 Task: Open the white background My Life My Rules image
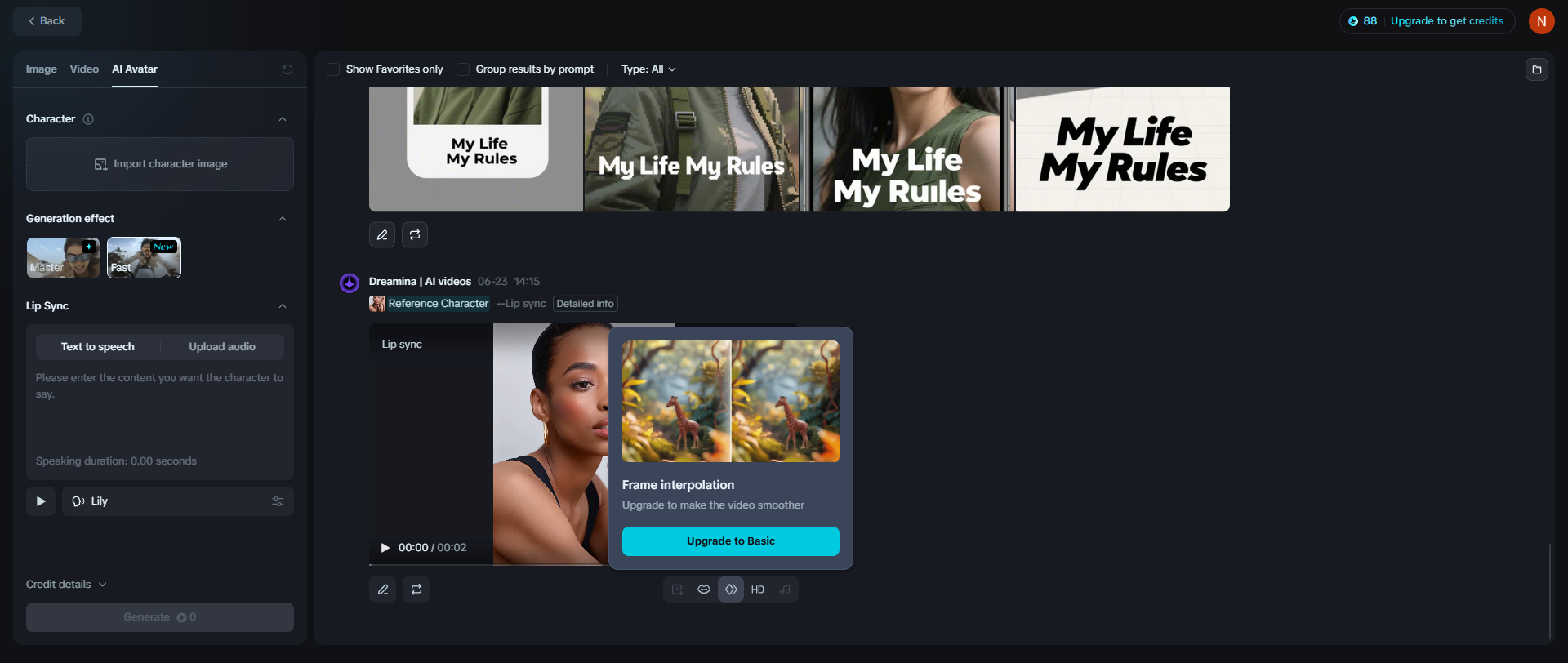click(1123, 149)
